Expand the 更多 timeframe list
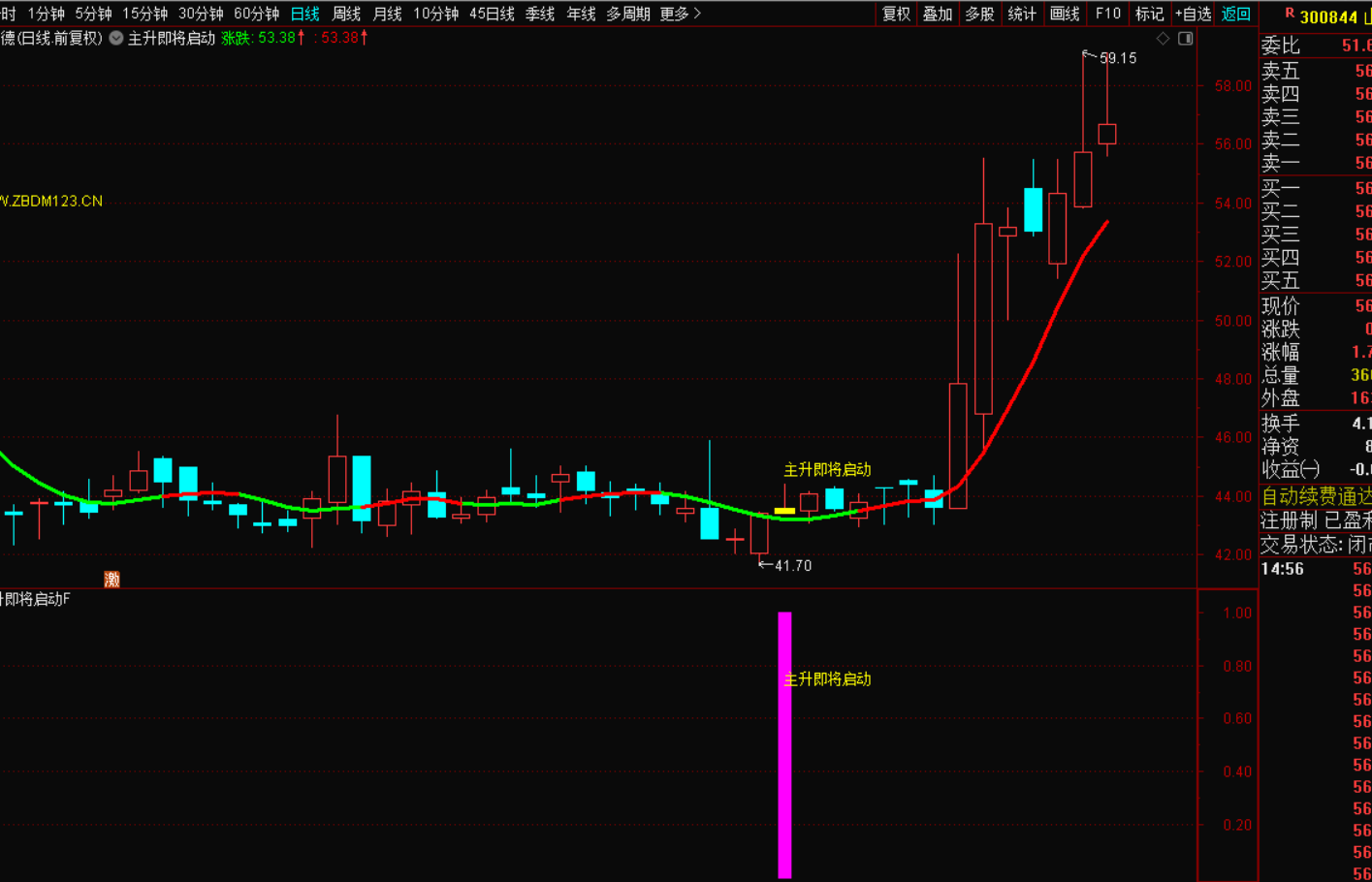1372x882 pixels. pyautogui.click(x=680, y=14)
